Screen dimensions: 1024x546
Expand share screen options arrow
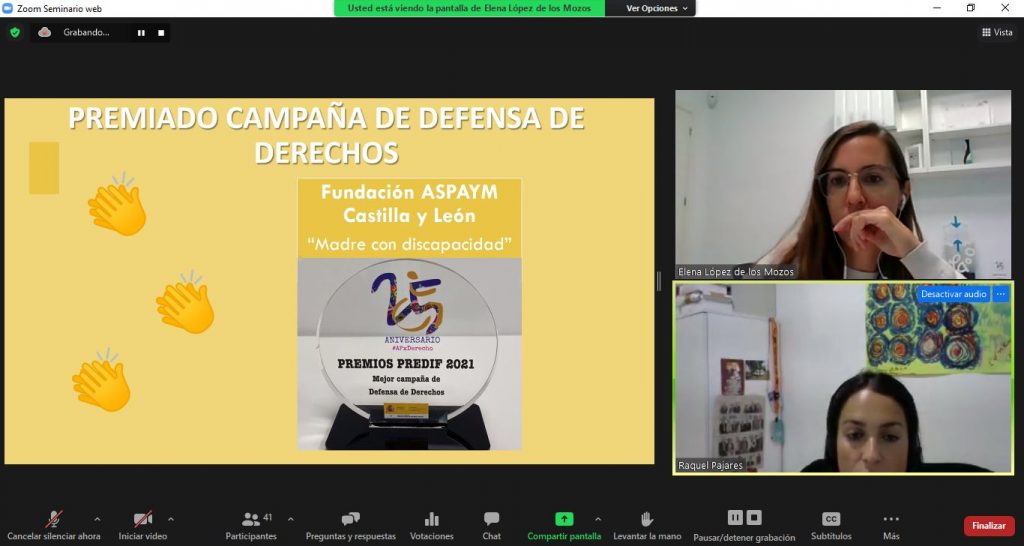pyautogui.click(x=598, y=519)
